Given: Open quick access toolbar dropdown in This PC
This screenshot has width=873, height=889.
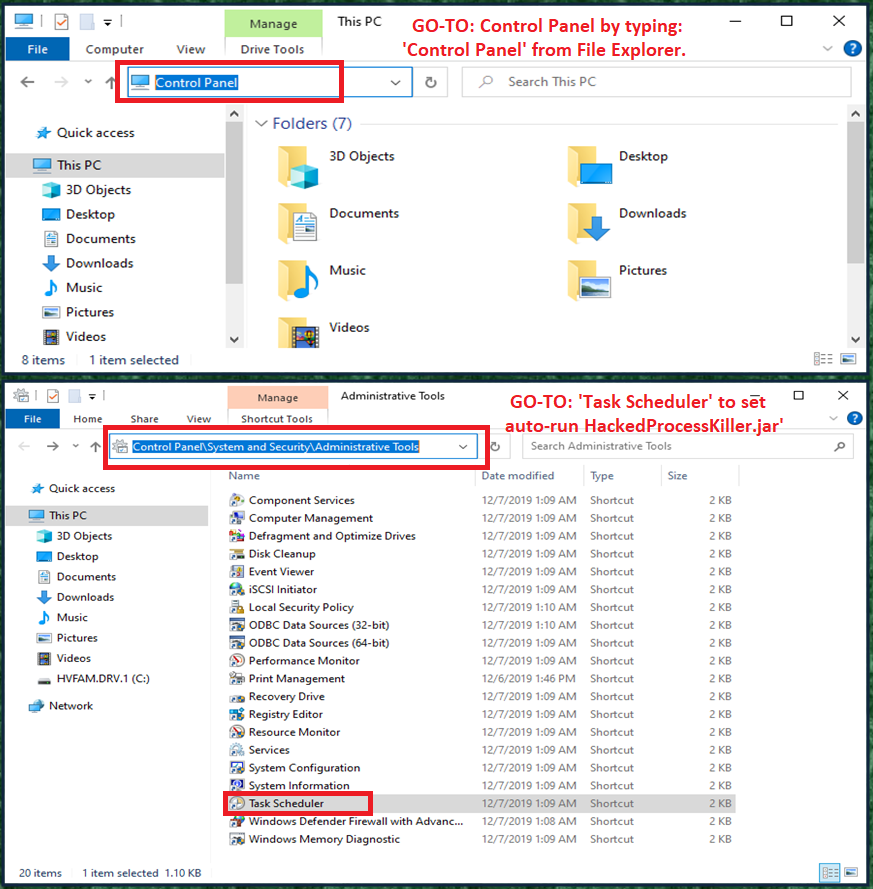Looking at the screenshot, I should tap(107, 23).
